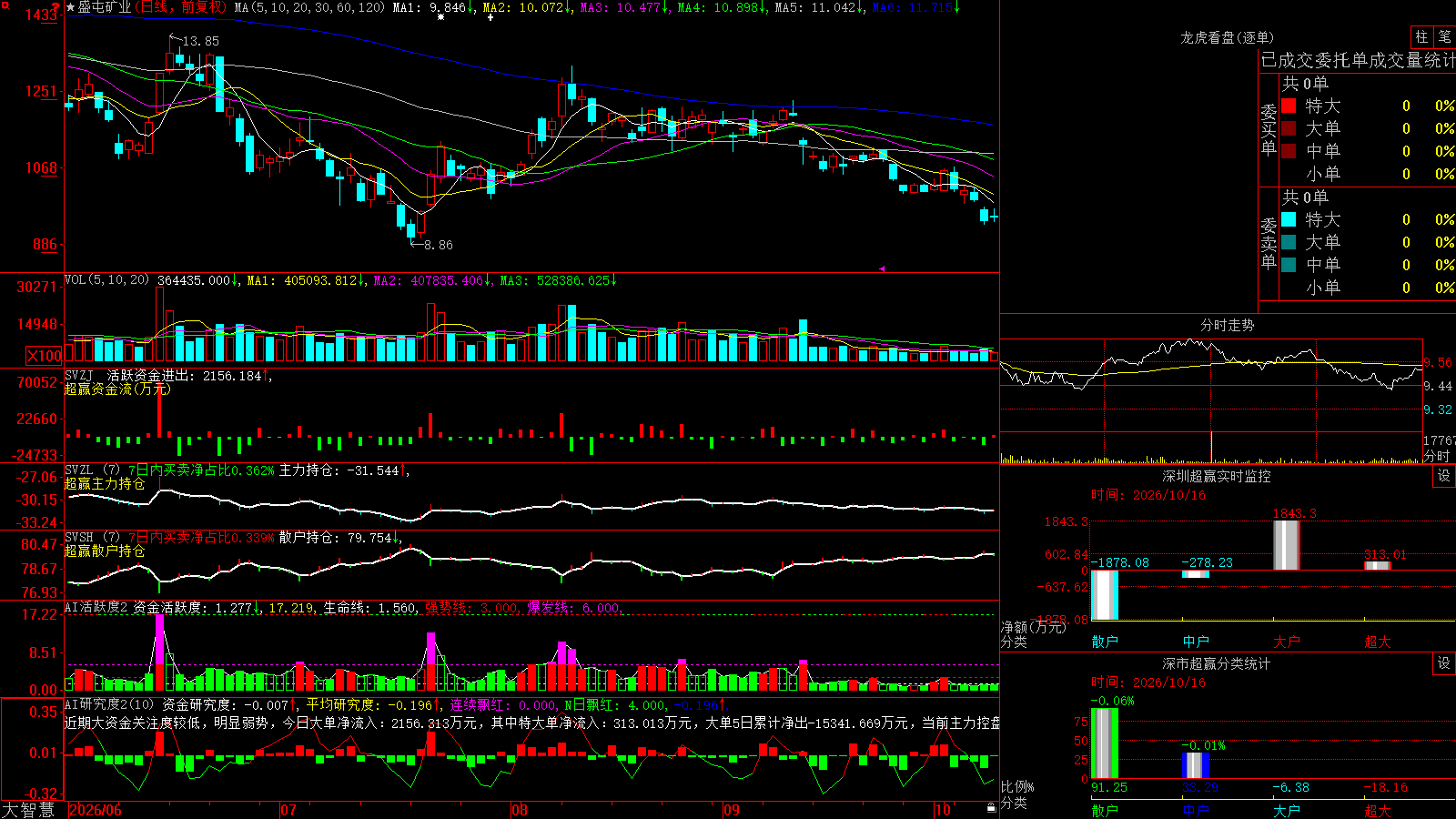Screen dimensions: 1456x819
Task: Select the 10 month marker on timeline
Action: coord(943,810)
